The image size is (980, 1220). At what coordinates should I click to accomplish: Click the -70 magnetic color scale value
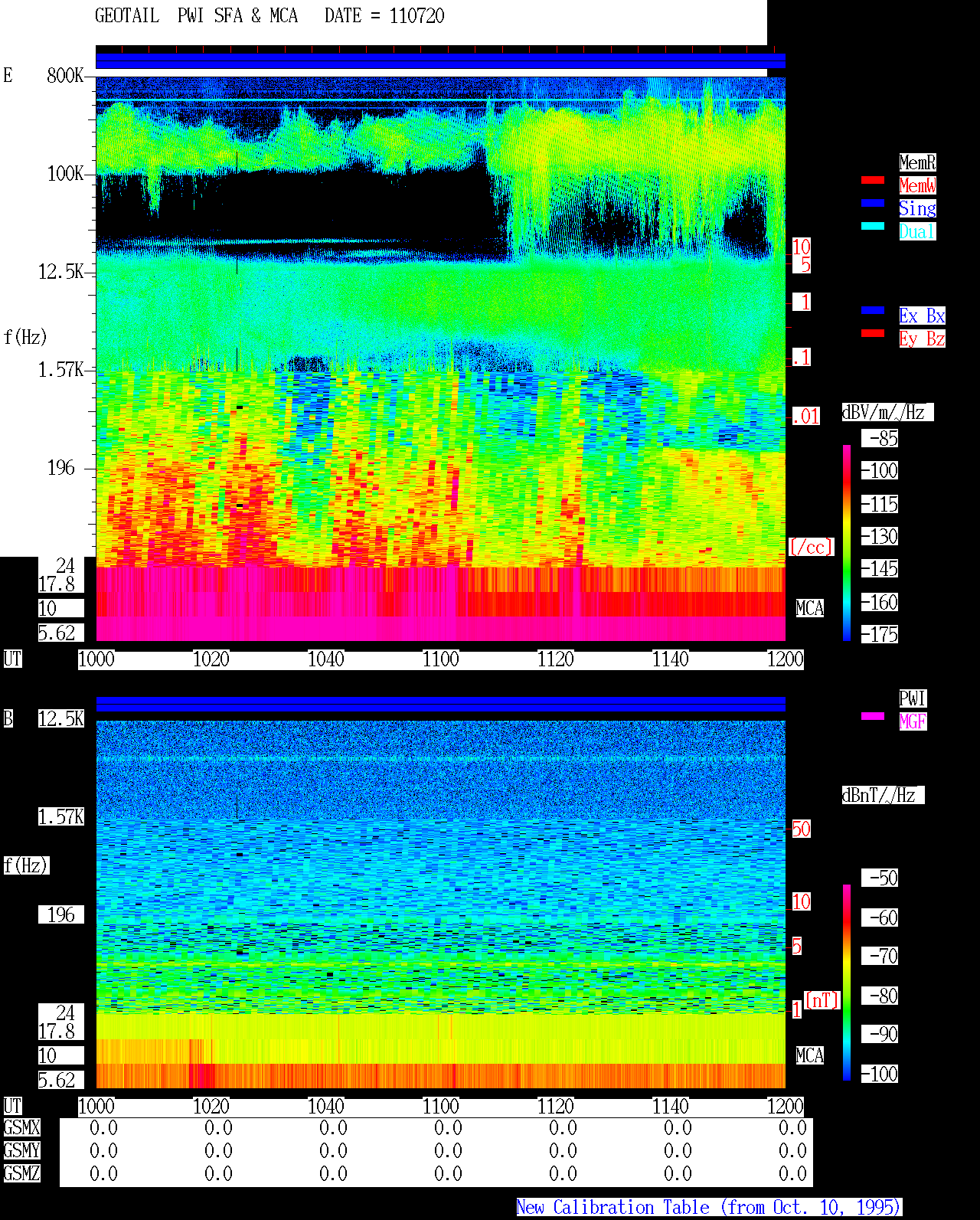click(x=880, y=957)
